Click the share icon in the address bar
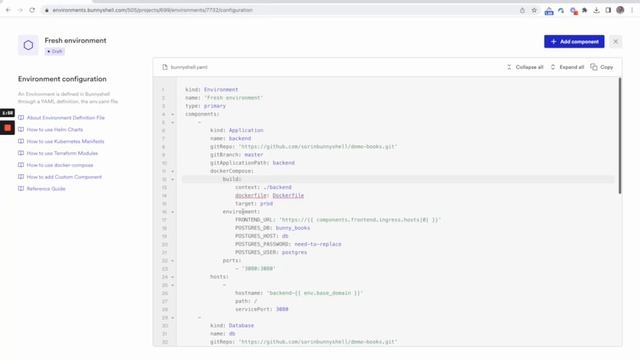This screenshot has width=640, height=360. (x=522, y=10)
